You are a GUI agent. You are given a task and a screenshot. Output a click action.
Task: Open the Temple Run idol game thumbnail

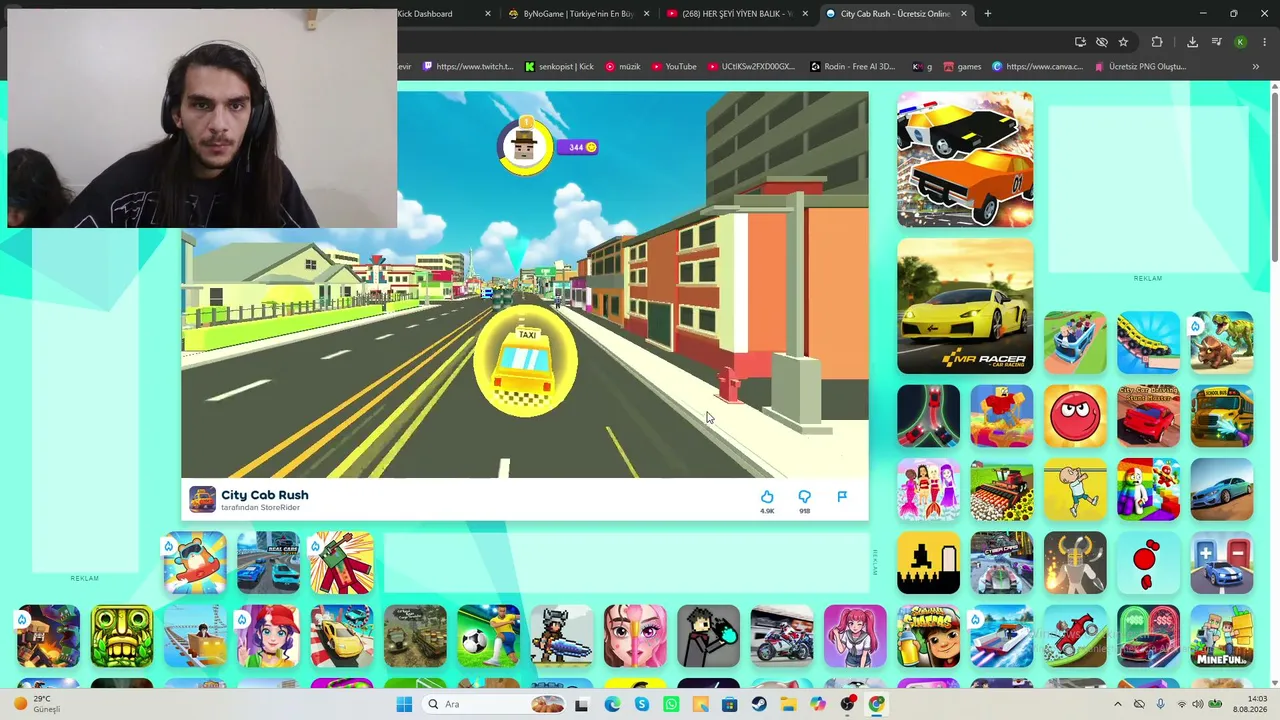pos(122,636)
